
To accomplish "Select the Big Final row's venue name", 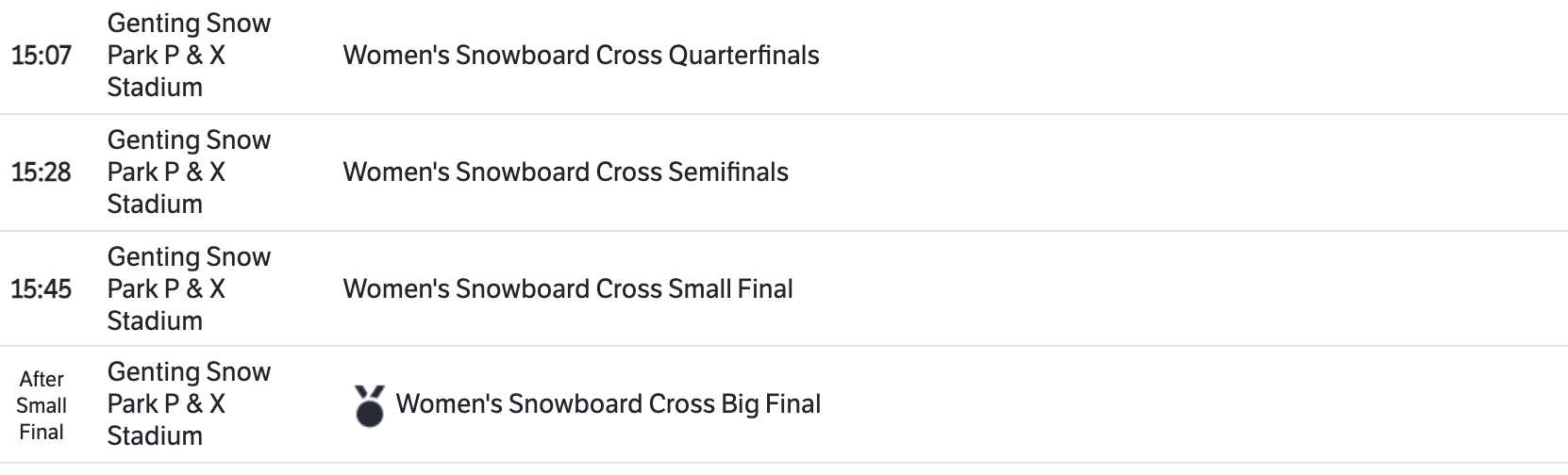I will tap(189, 404).
